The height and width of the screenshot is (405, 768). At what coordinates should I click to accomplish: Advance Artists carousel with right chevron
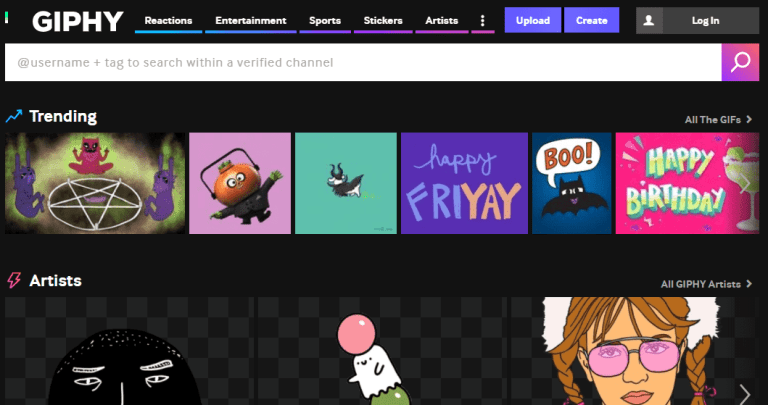(x=744, y=392)
